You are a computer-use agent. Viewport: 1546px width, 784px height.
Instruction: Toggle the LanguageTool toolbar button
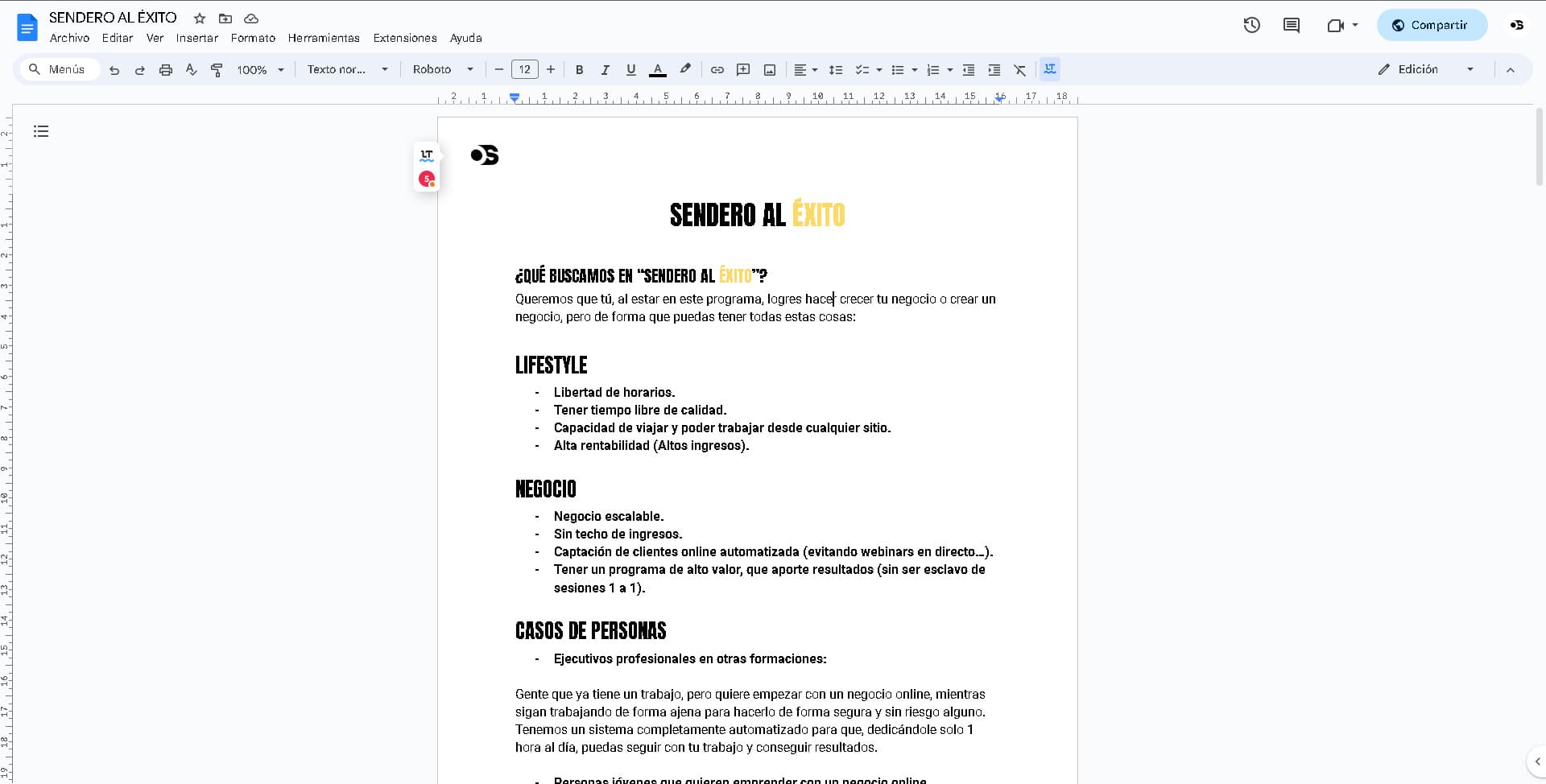[x=1050, y=69]
